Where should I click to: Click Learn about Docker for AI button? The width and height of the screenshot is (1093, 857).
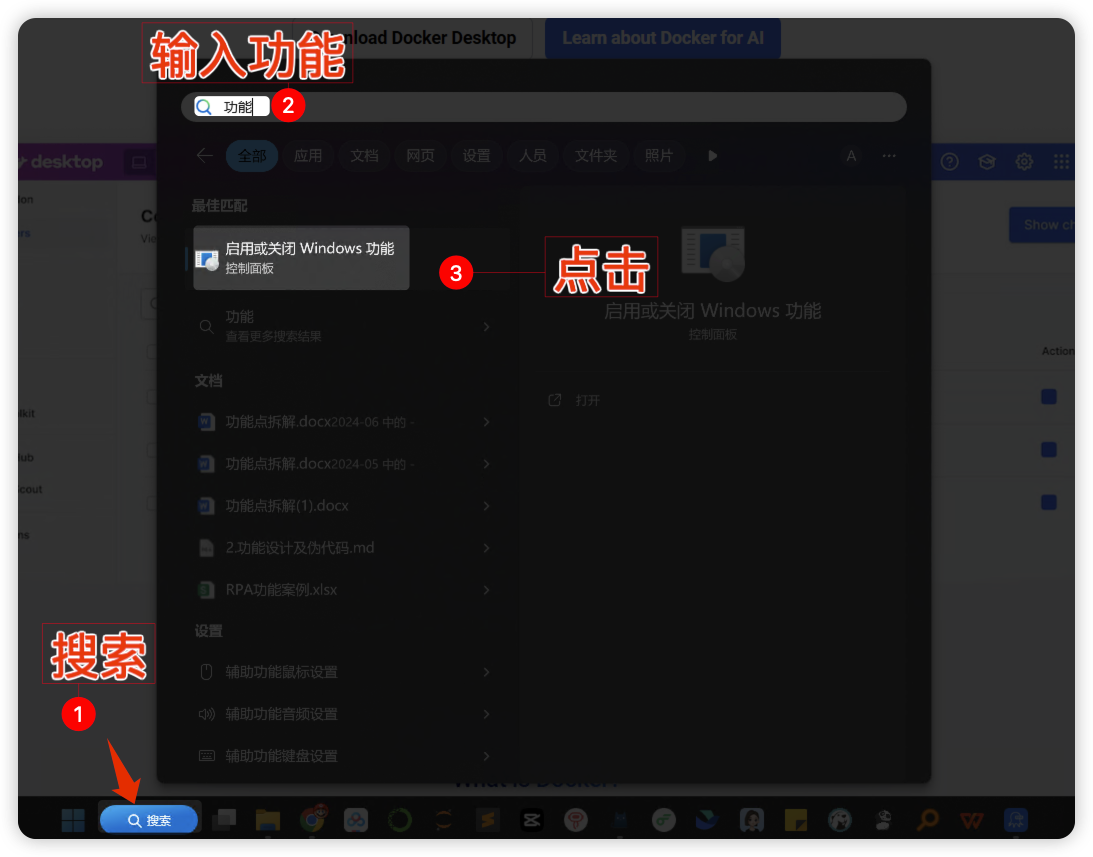click(662, 38)
